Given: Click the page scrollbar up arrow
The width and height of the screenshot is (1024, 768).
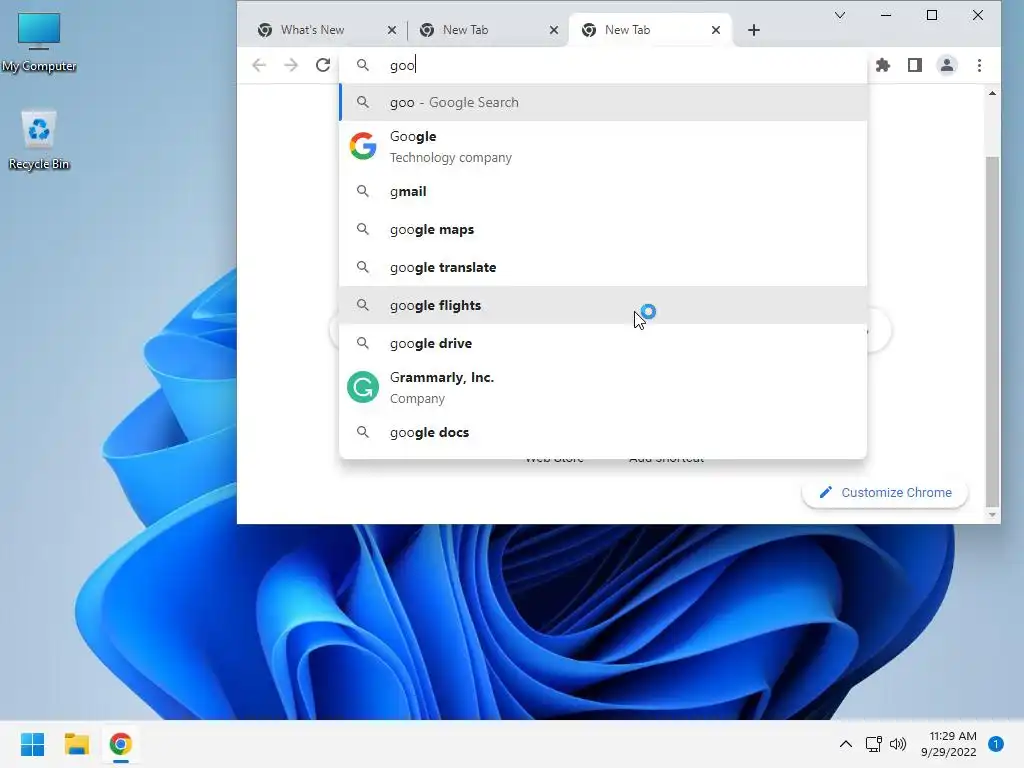Looking at the screenshot, I should tap(992, 93).
